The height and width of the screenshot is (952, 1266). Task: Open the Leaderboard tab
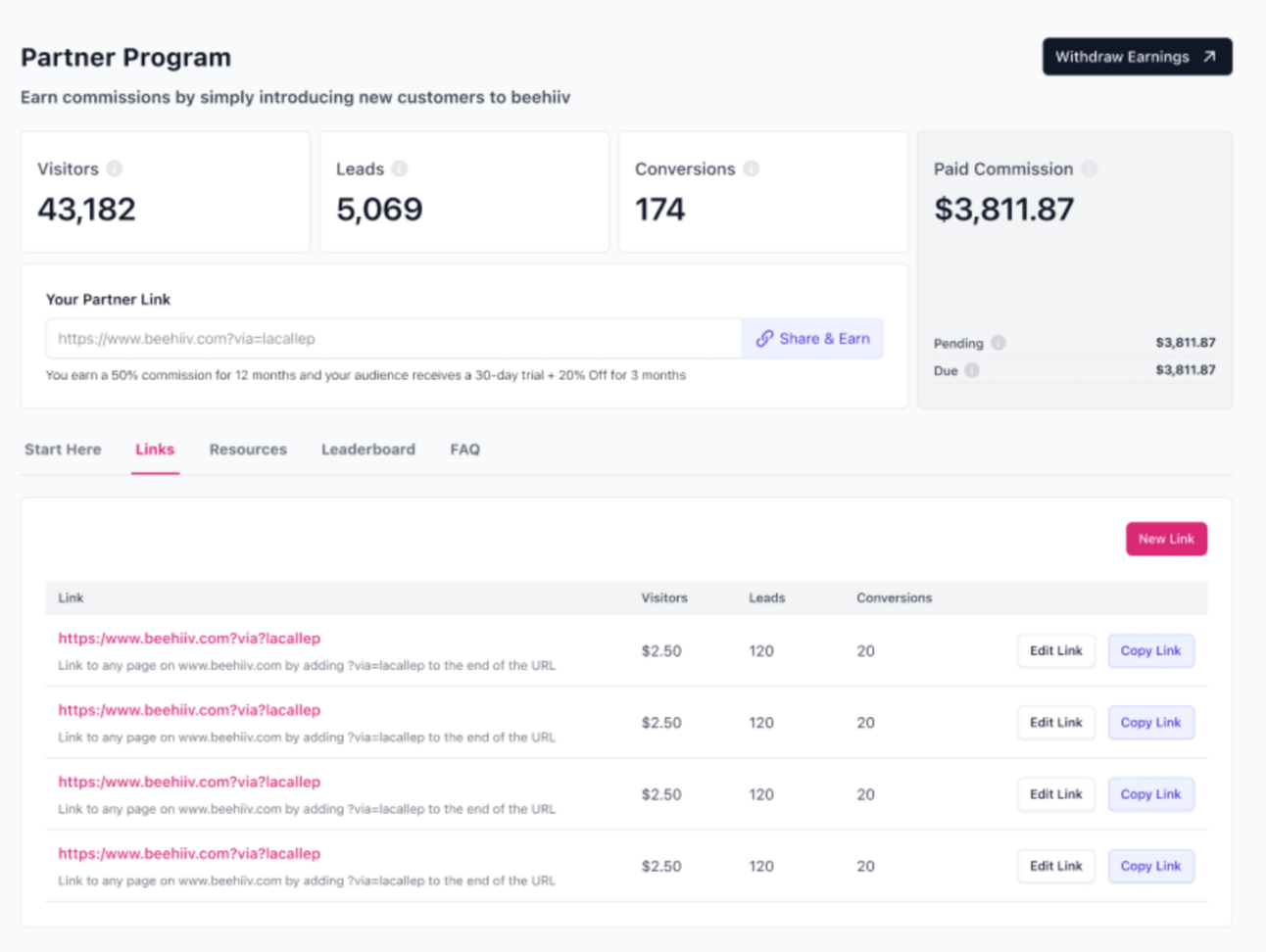(x=368, y=450)
